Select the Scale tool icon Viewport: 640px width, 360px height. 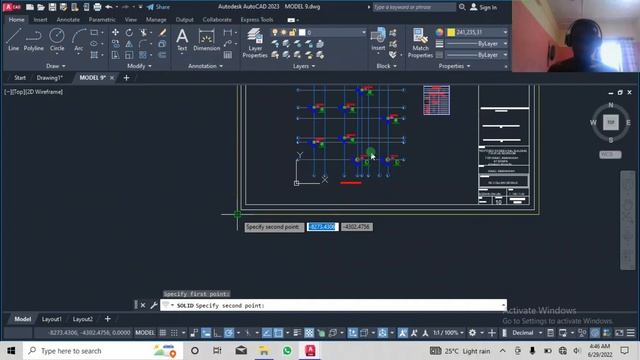pos(129,55)
